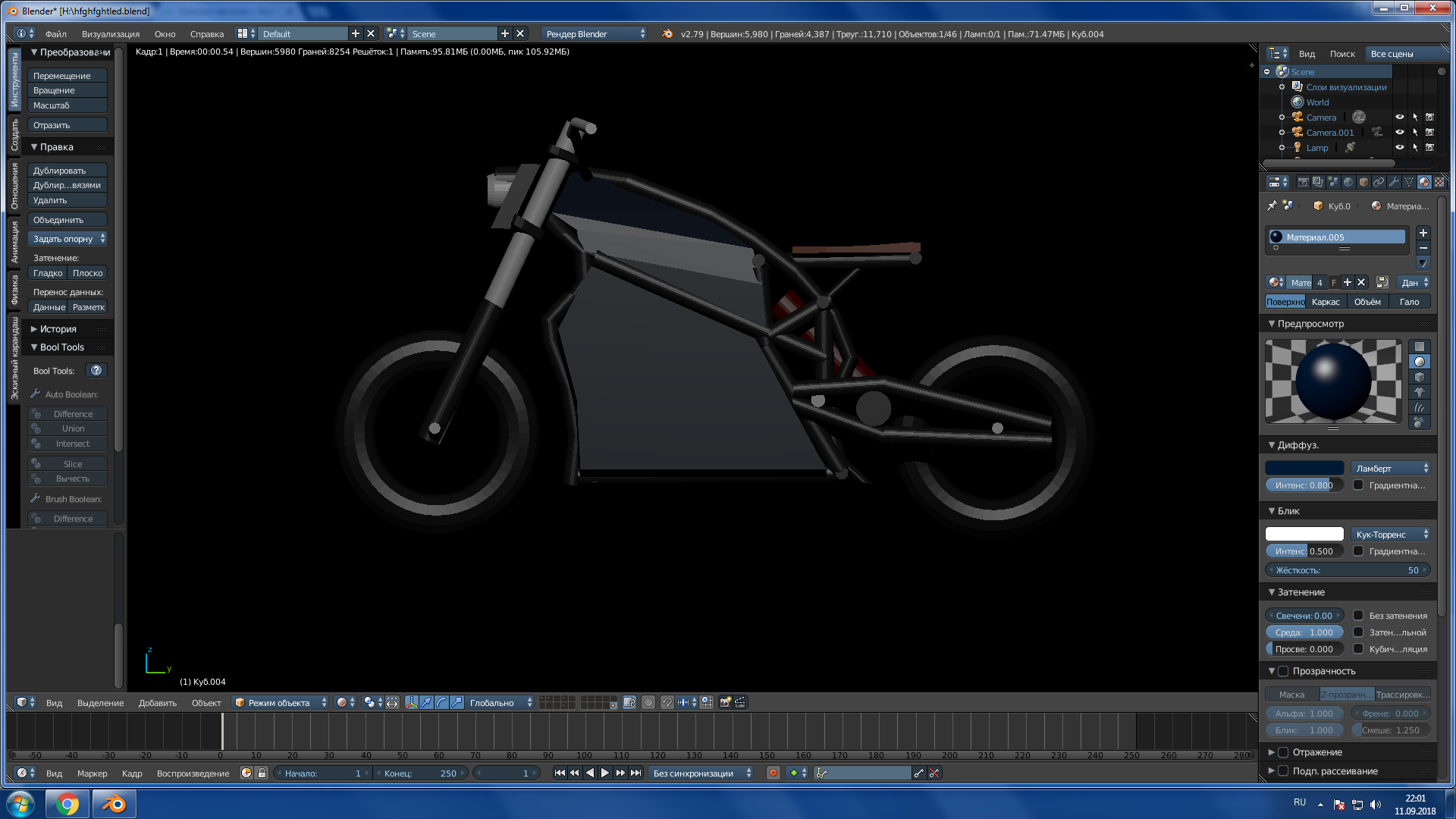
Task: Click the dark blue diffuse color swatch
Action: pos(1304,468)
